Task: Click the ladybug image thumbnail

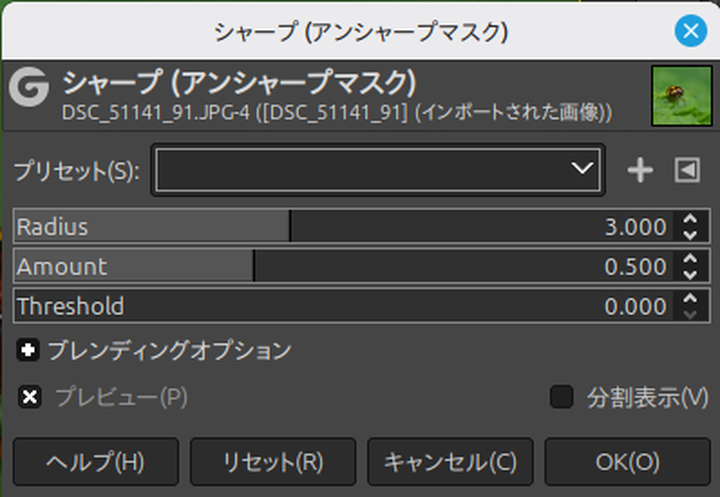Action: 674,96
